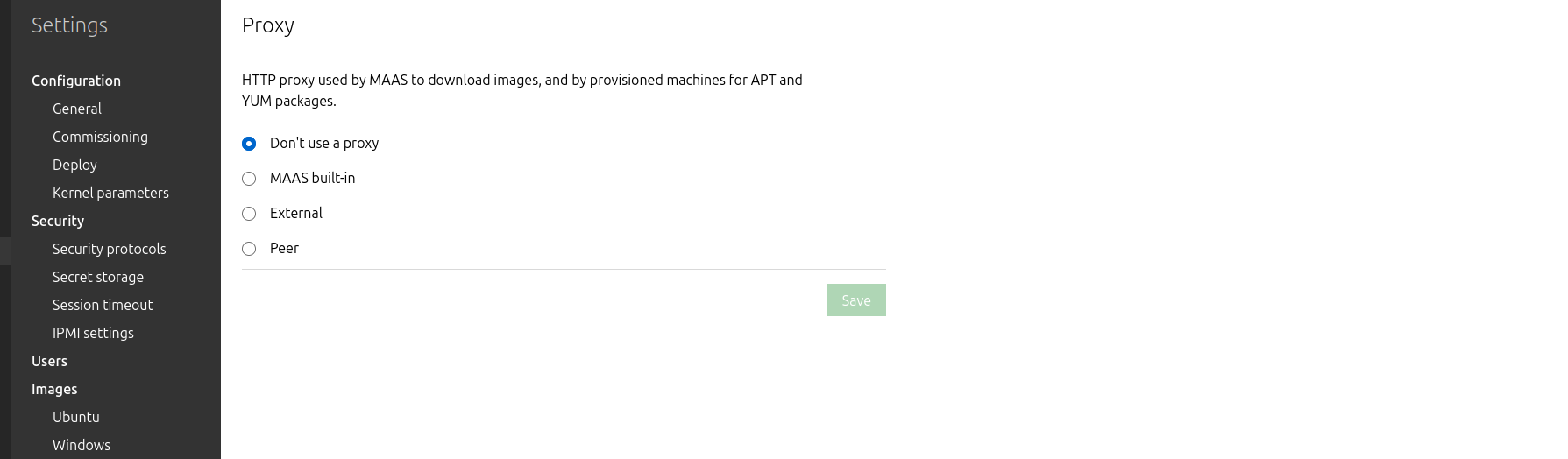The width and height of the screenshot is (1568, 459).
Task: Navigate to Kernel parameters
Action: click(x=110, y=193)
